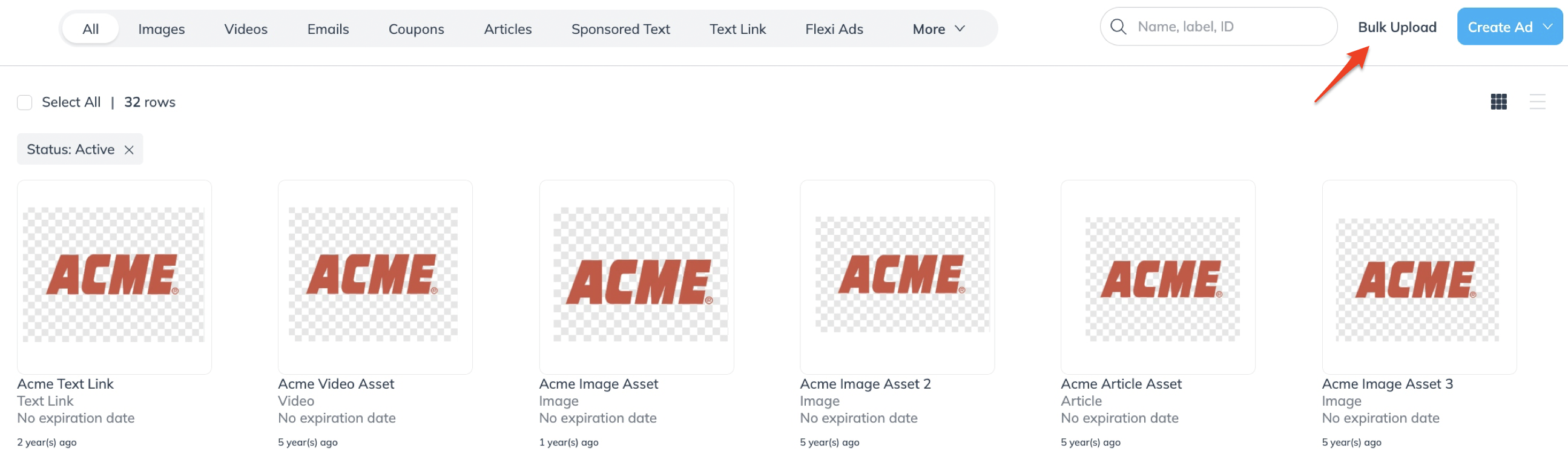The image size is (1568, 471).
Task: Click the search magnifier icon
Action: click(x=1118, y=27)
